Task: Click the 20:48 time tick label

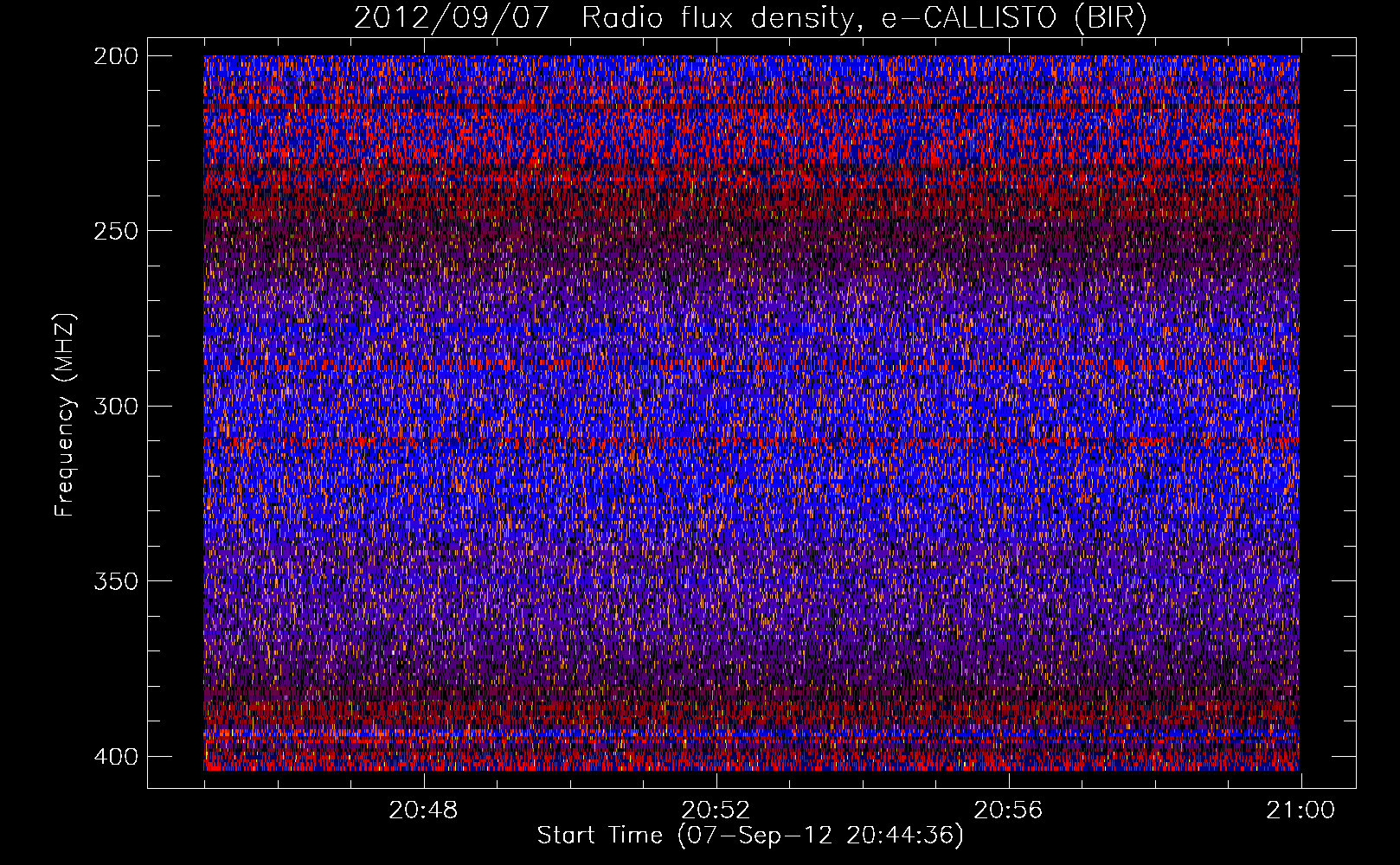Action: tap(423, 811)
